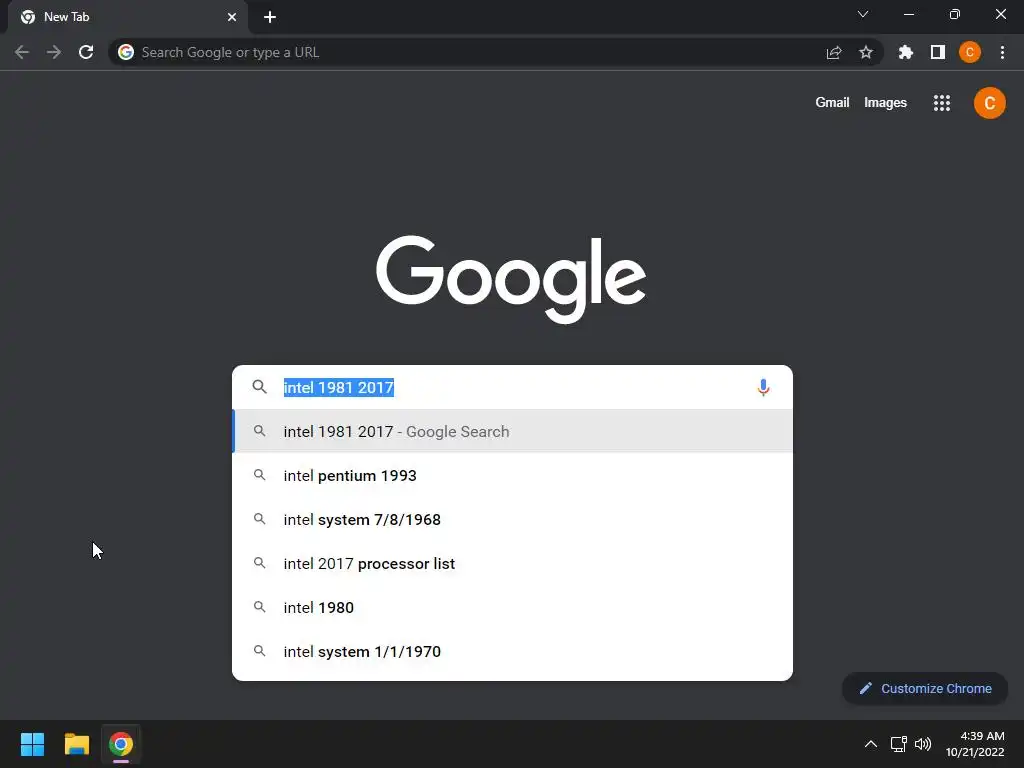Click the Google search input with highlighted text

coord(513,387)
